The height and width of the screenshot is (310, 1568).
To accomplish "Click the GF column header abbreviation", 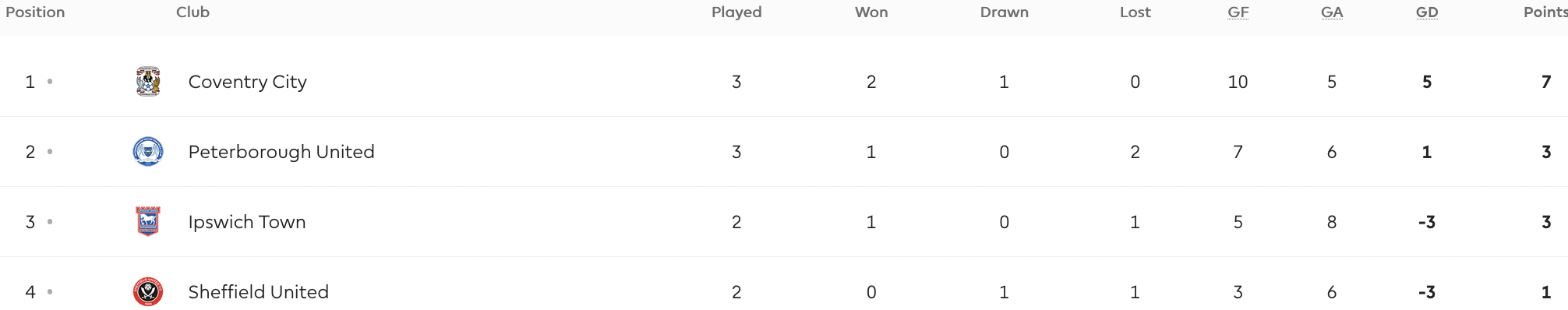I will point(1238,12).
